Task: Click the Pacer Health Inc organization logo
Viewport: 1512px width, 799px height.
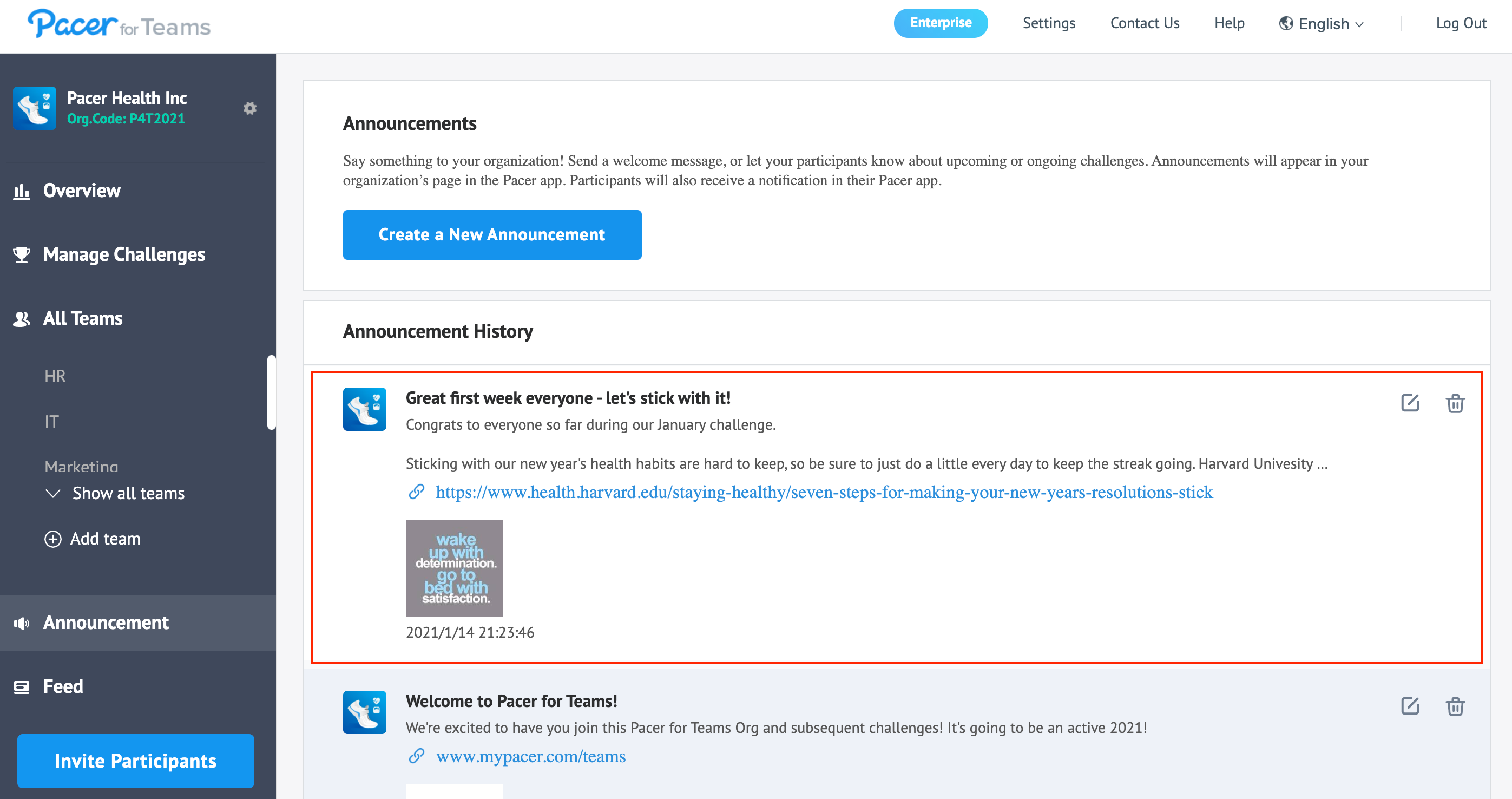Action: tap(35, 108)
